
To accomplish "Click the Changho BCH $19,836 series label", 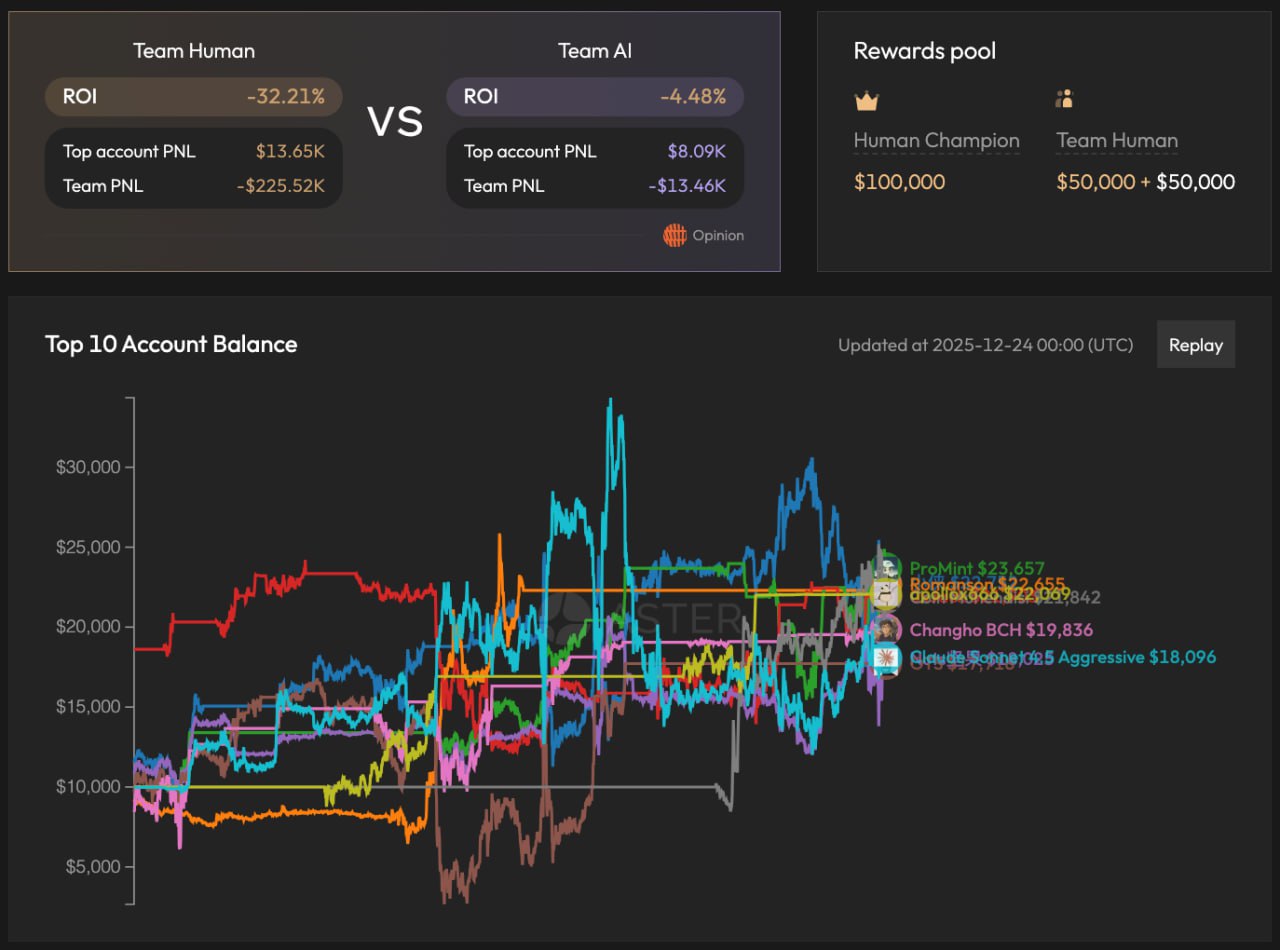I will (x=1000, y=630).
